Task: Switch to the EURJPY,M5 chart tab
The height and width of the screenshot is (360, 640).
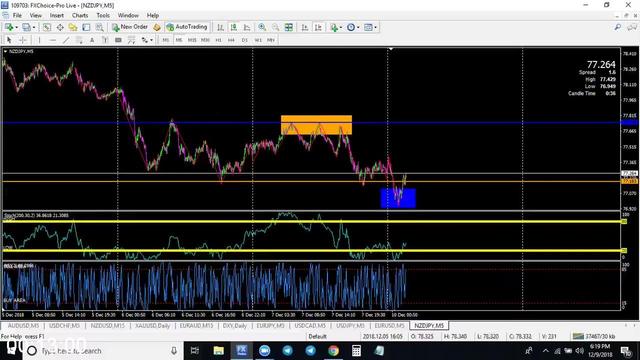Action: click(270, 326)
